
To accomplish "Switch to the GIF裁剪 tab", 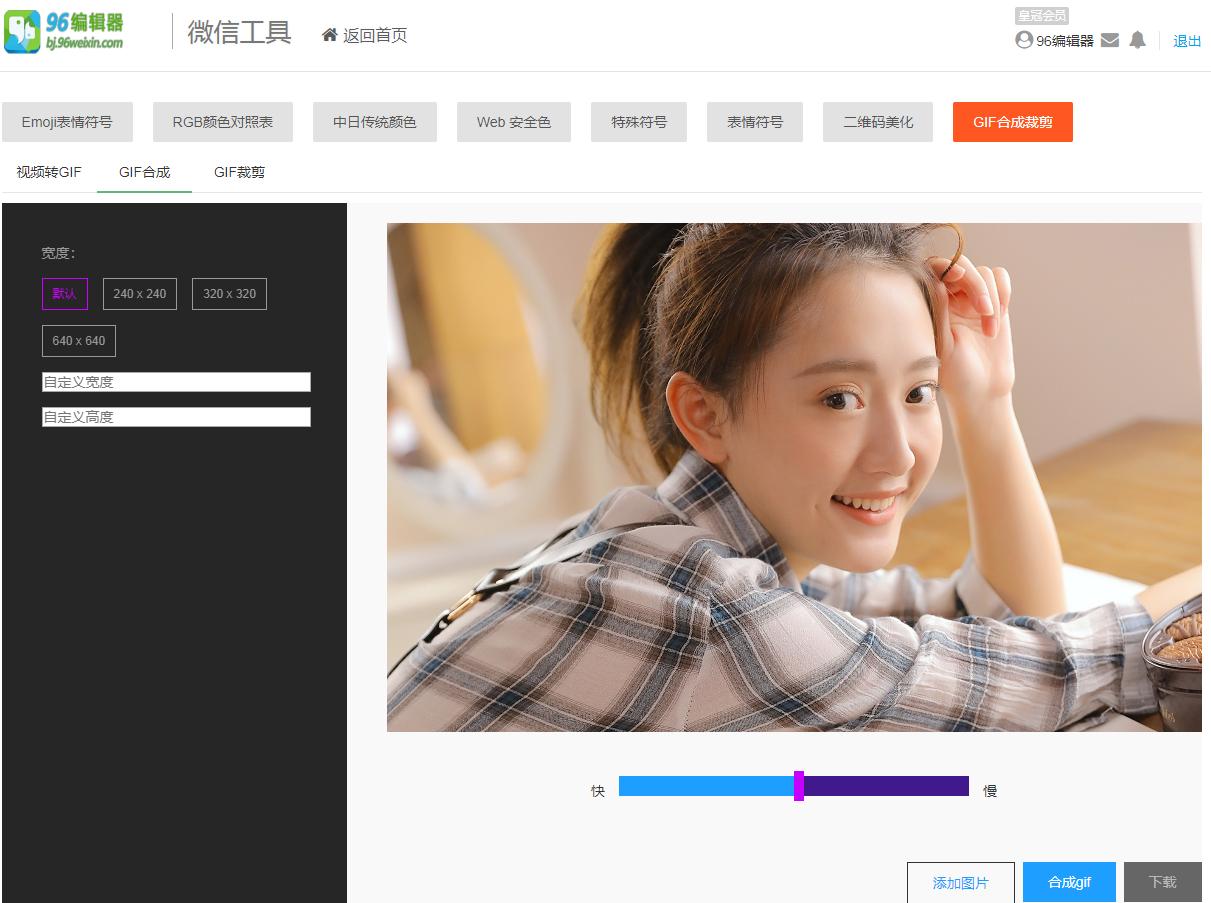I will click(x=238, y=172).
